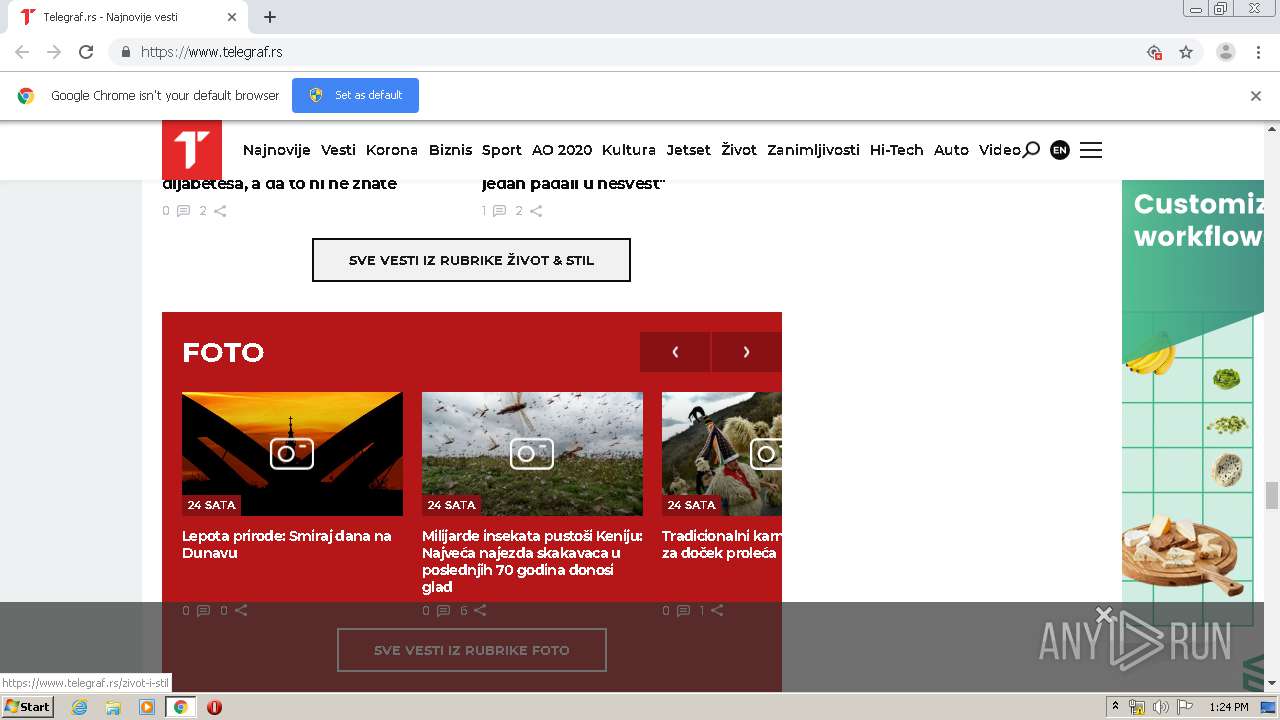The width and height of the screenshot is (1280, 720).
Task: Click comment icon under nesvest article
Action: coord(499,211)
